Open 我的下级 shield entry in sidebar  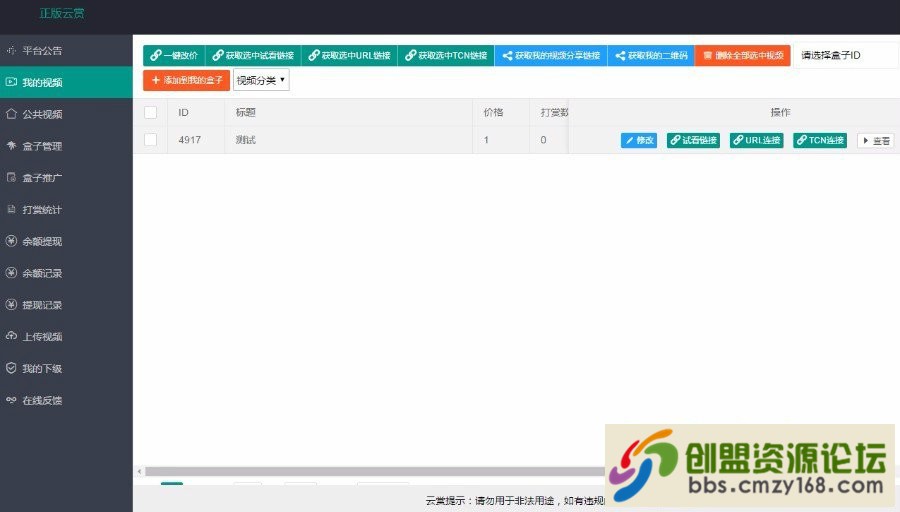coord(66,369)
